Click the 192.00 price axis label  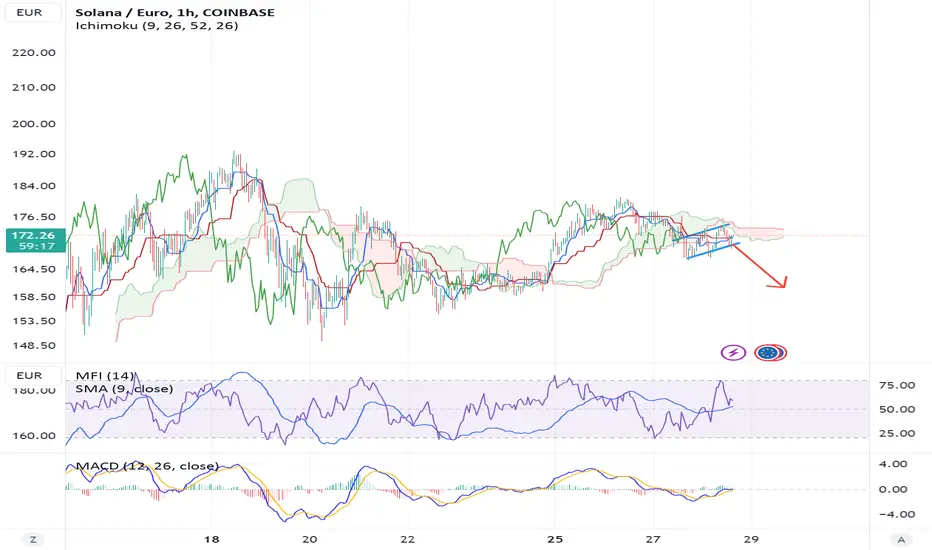(x=34, y=154)
